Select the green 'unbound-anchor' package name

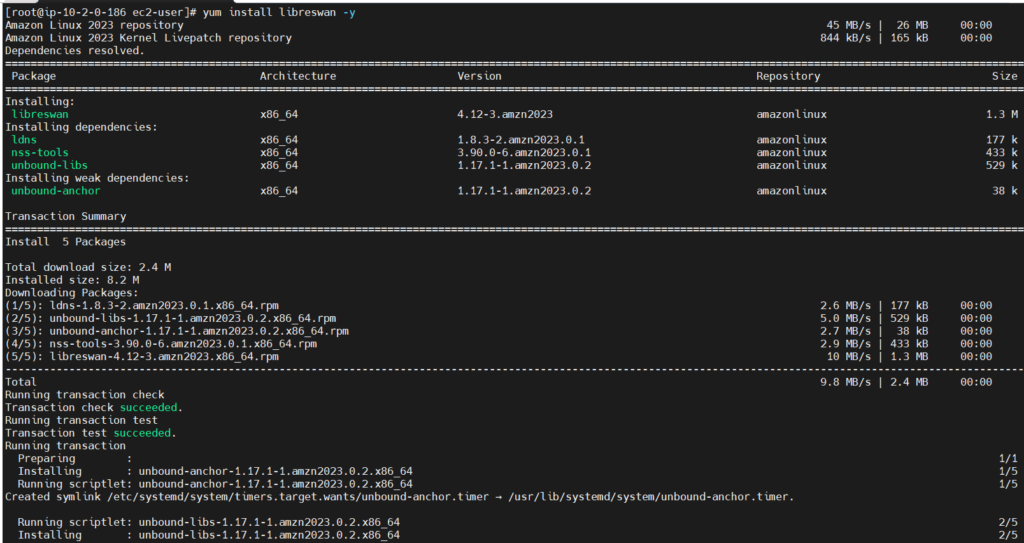(x=56, y=191)
